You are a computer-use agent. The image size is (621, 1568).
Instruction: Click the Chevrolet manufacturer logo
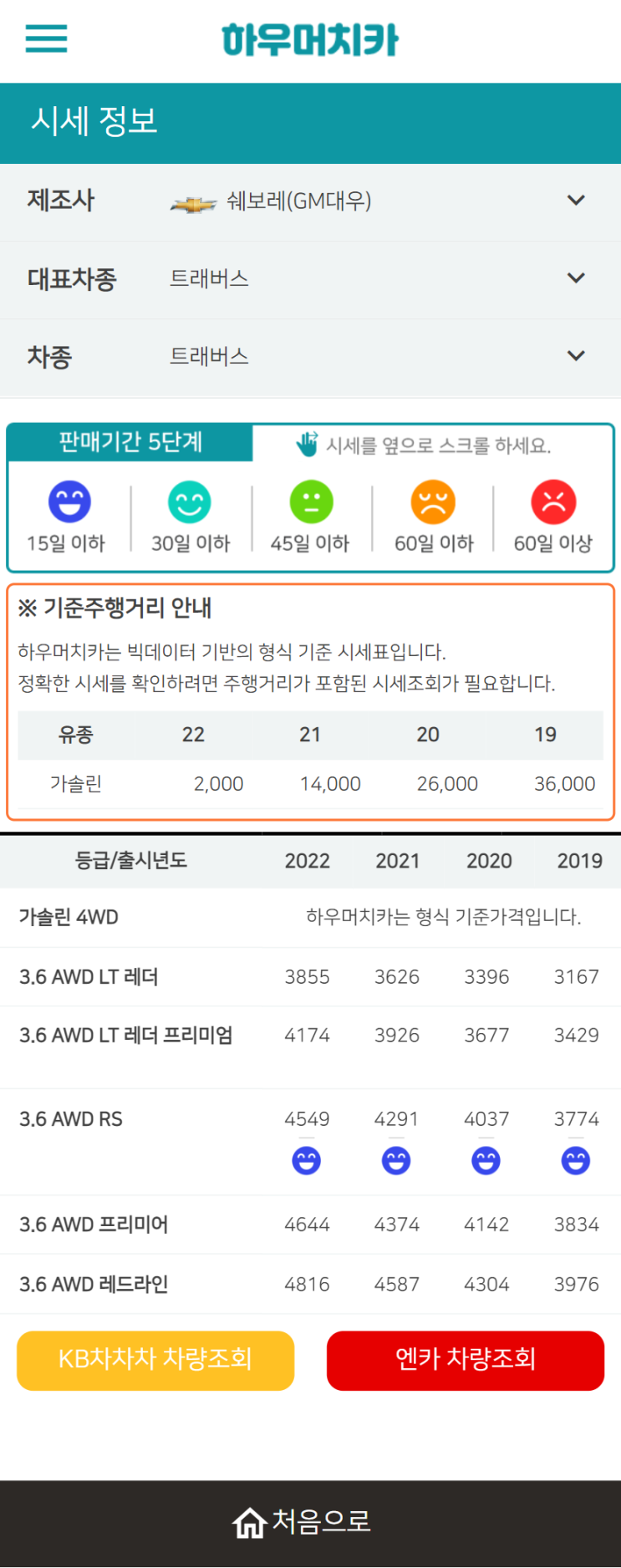click(x=193, y=203)
